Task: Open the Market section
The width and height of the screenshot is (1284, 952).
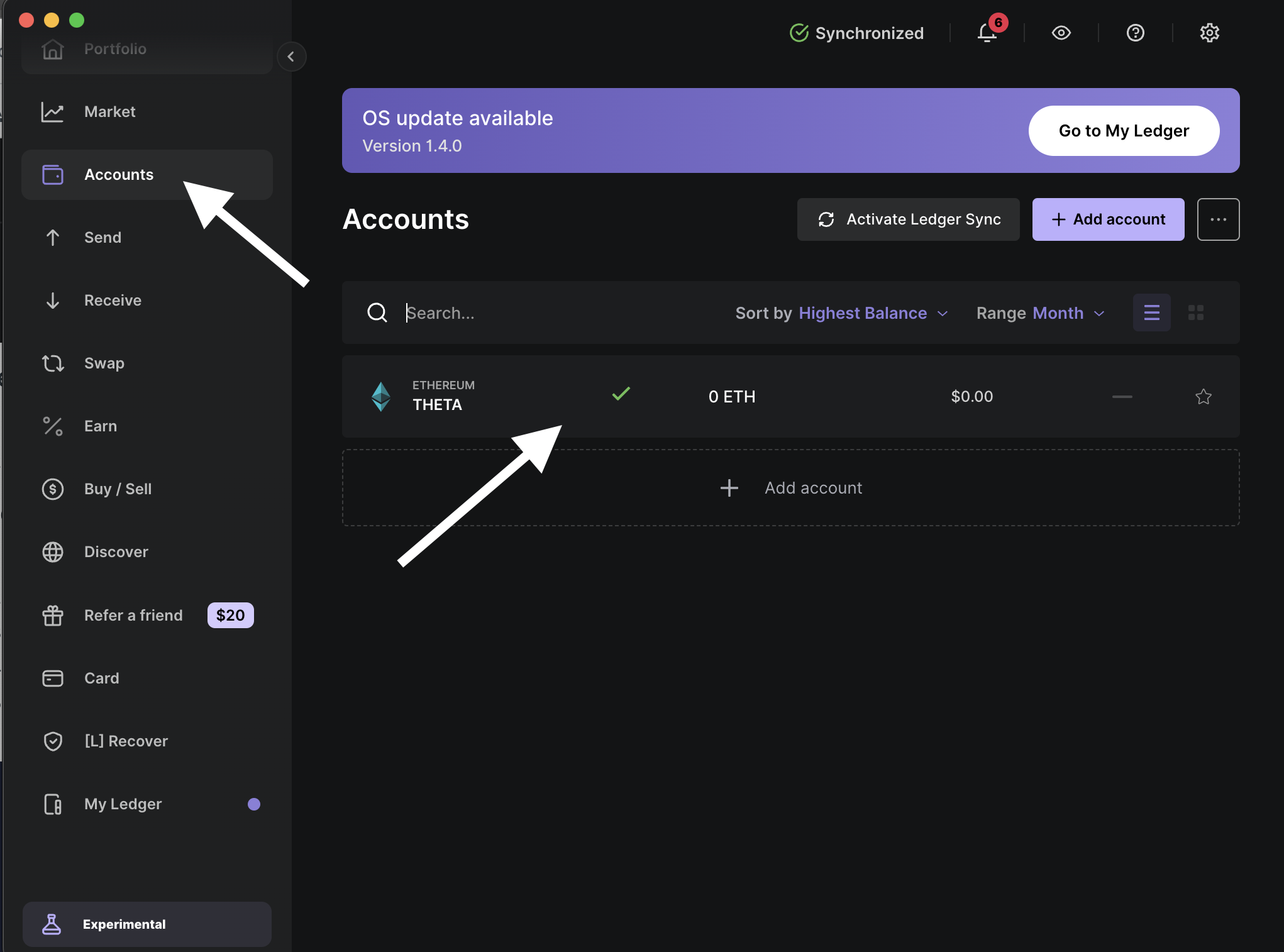Action: click(109, 112)
